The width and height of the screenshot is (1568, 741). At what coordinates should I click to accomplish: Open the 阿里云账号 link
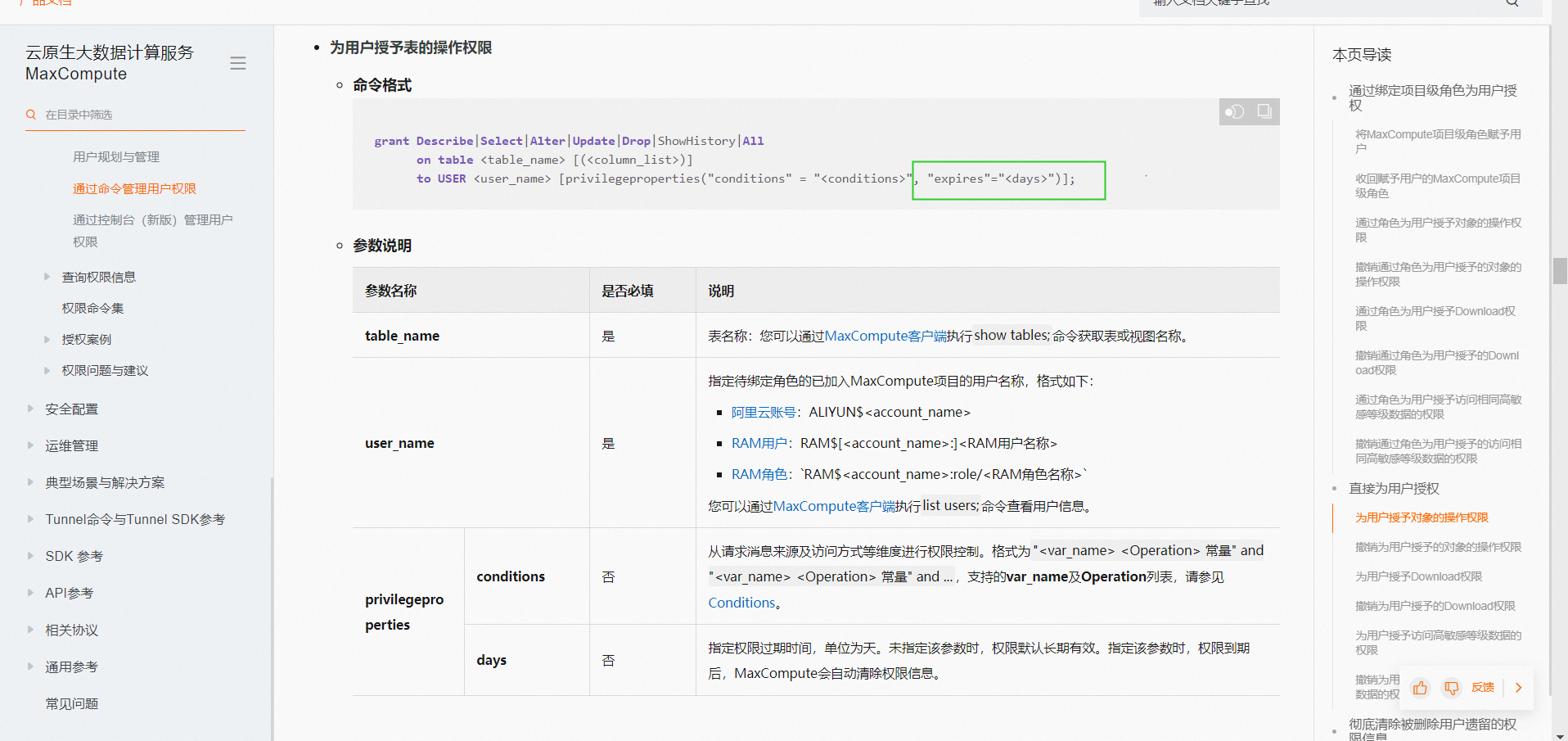764,412
